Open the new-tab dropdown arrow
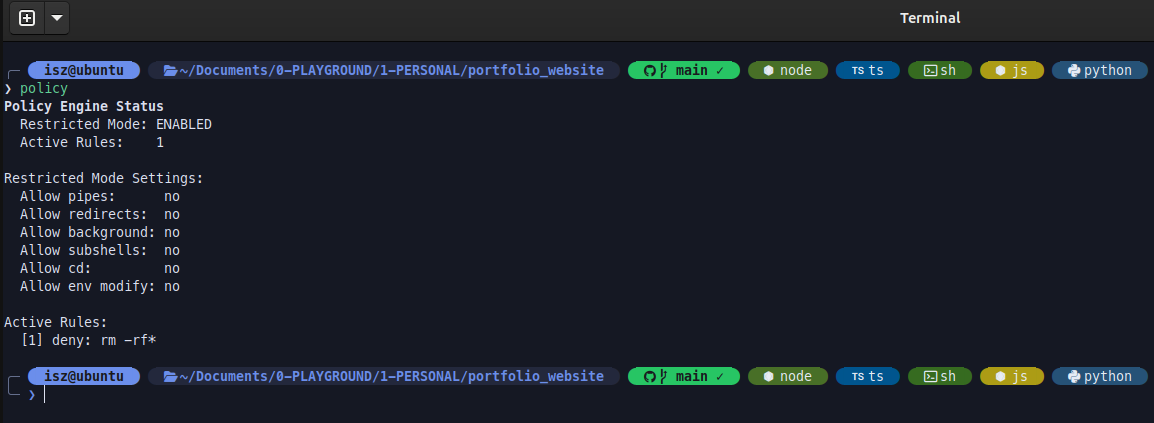This screenshot has height=423, width=1154. point(56,18)
